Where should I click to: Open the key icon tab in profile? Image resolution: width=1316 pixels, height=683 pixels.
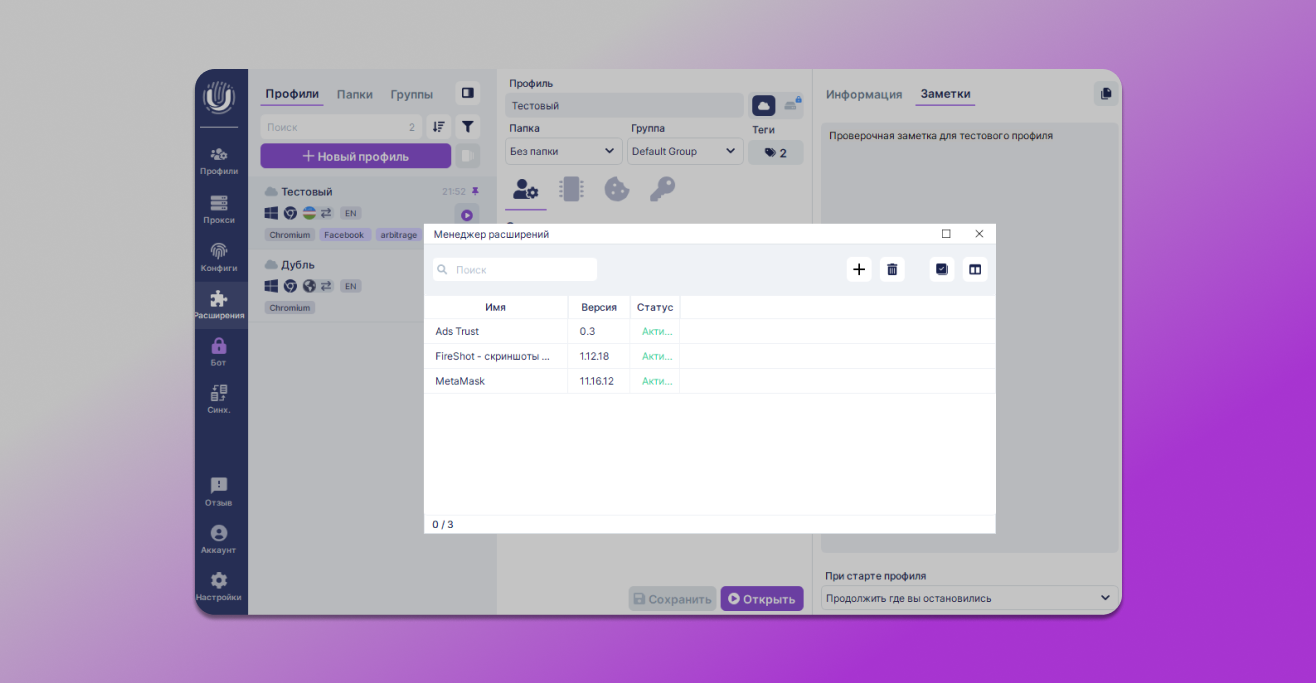pyautogui.click(x=662, y=189)
